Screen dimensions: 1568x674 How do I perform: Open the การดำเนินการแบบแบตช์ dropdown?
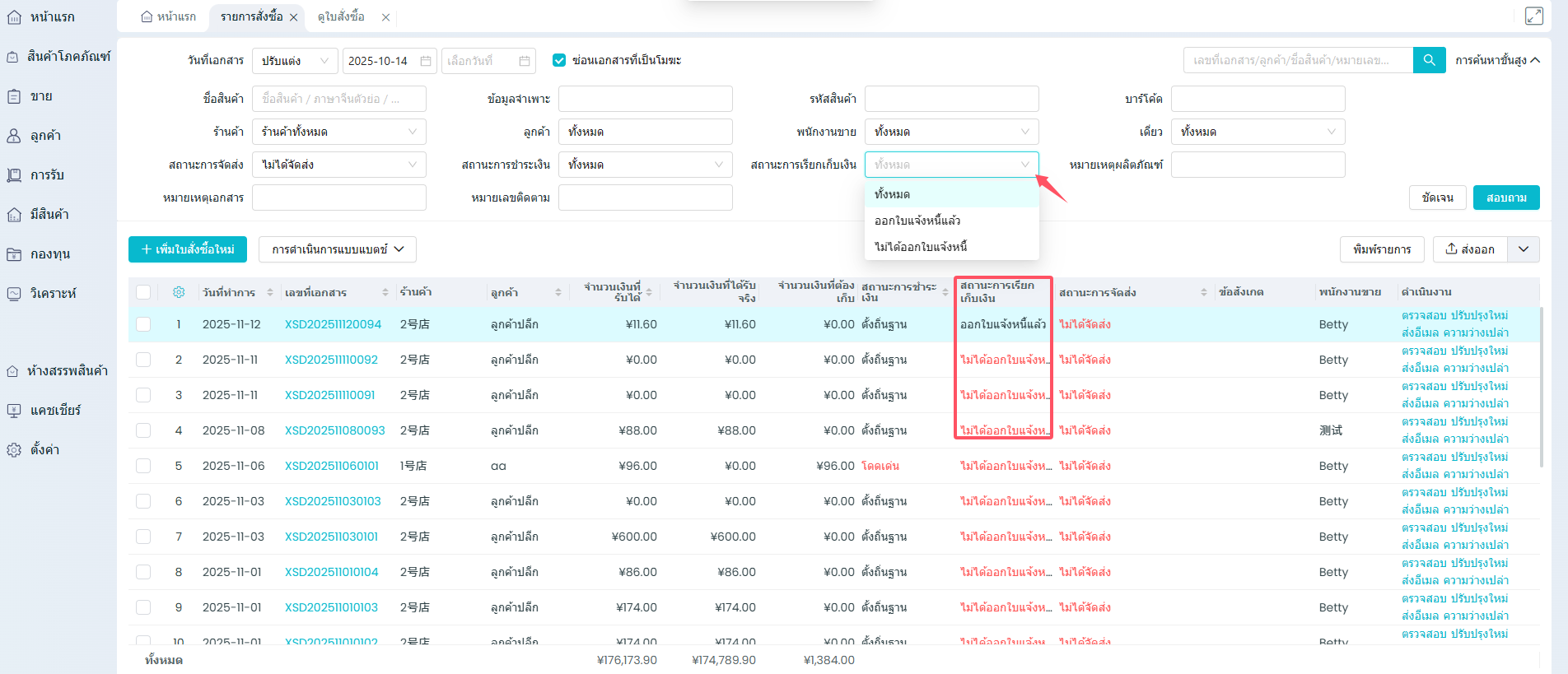[338, 249]
